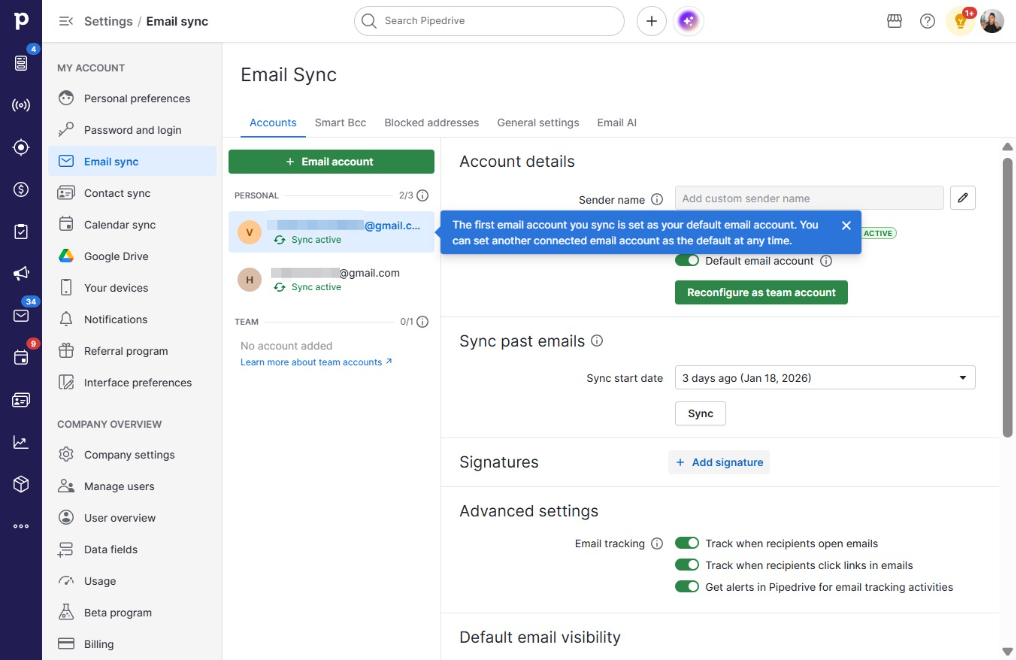Click Add signature button
Screen dimensions: 1016x660
tap(719, 462)
